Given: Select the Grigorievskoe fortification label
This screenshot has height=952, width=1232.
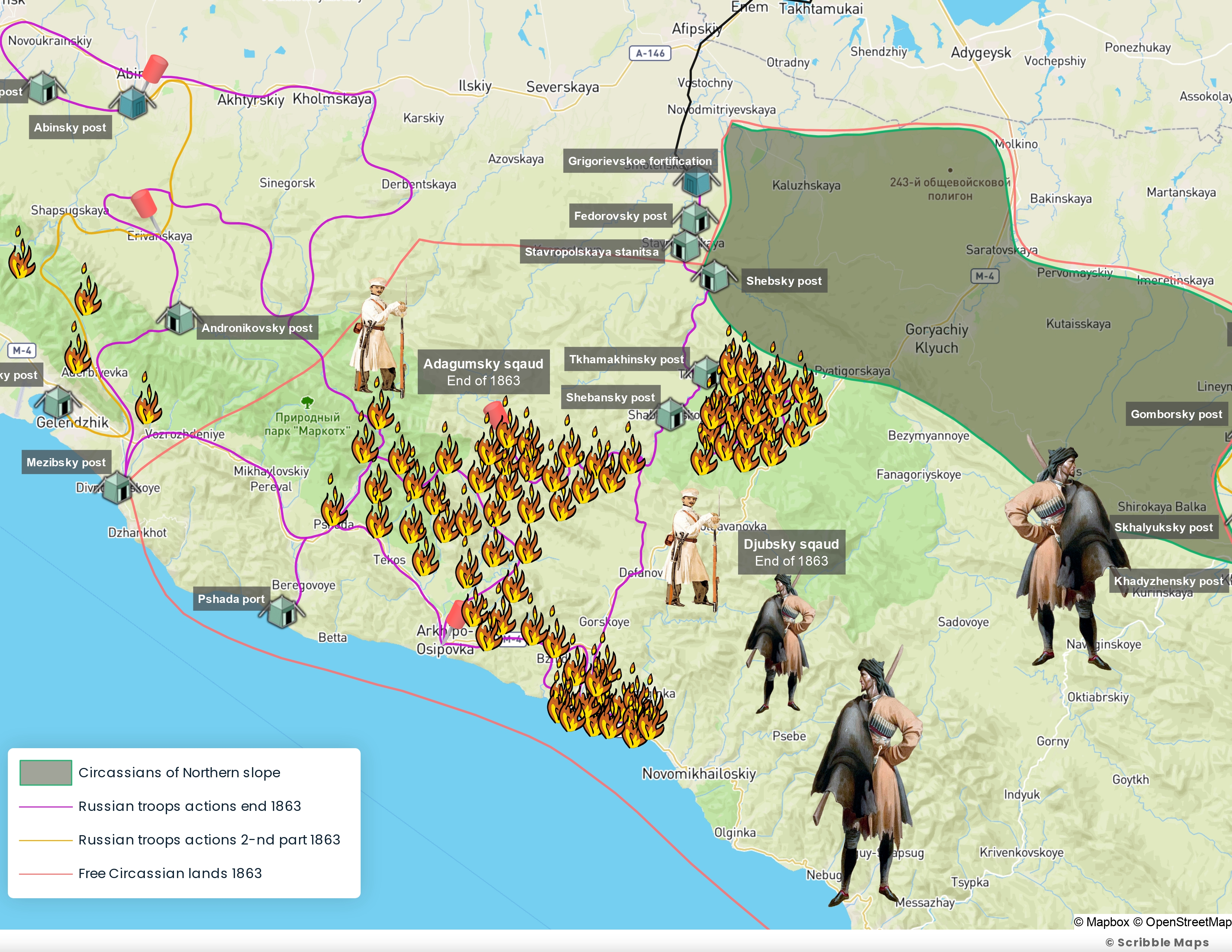Looking at the screenshot, I should click(x=640, y=161).
